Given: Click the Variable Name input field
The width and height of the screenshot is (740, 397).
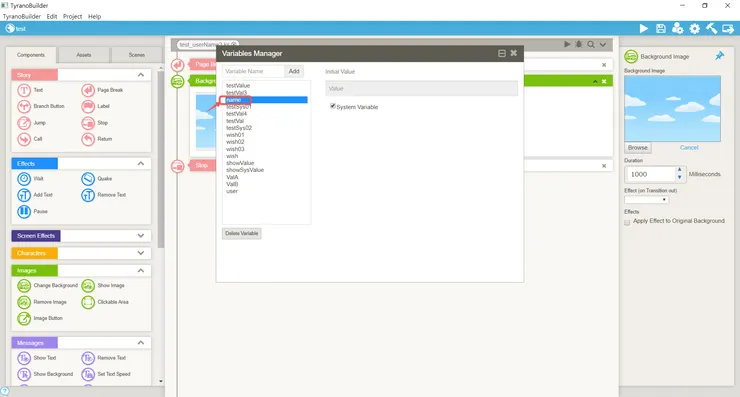Looking at the screenshot, I should 253,71.
